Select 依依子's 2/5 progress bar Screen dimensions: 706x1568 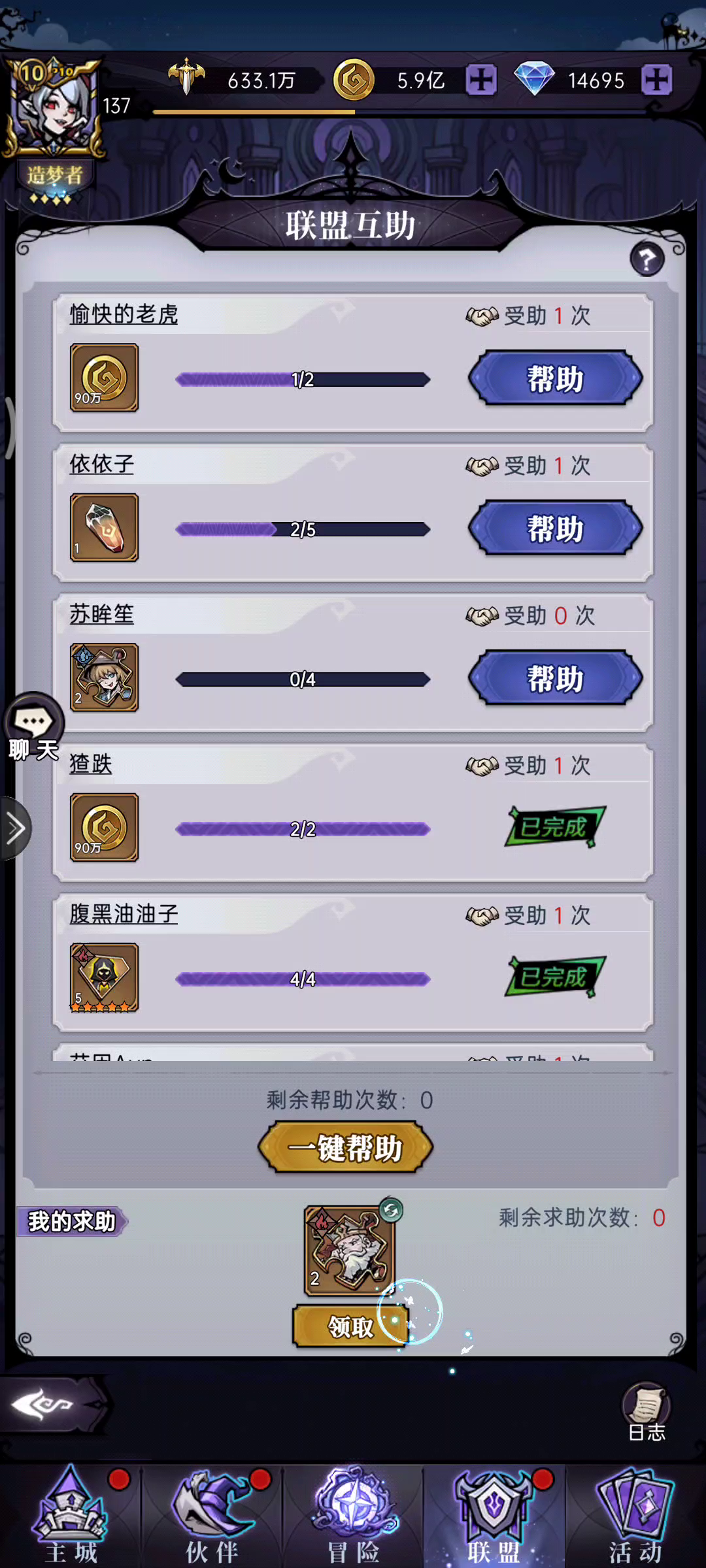[x=303, y=529]
